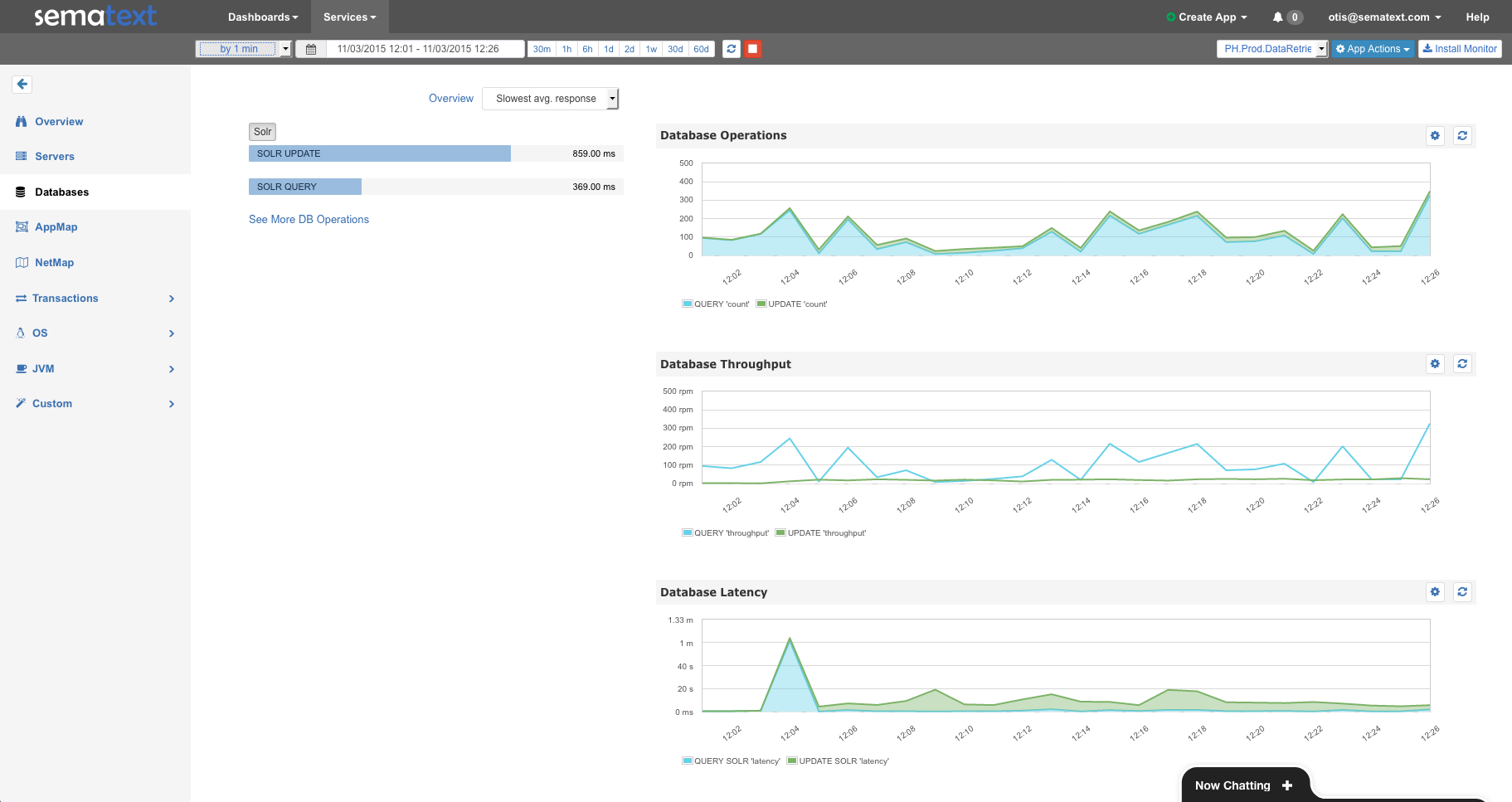Open Database Operations chart settings gear
Screen dimensions: 1512x802
1436,135
